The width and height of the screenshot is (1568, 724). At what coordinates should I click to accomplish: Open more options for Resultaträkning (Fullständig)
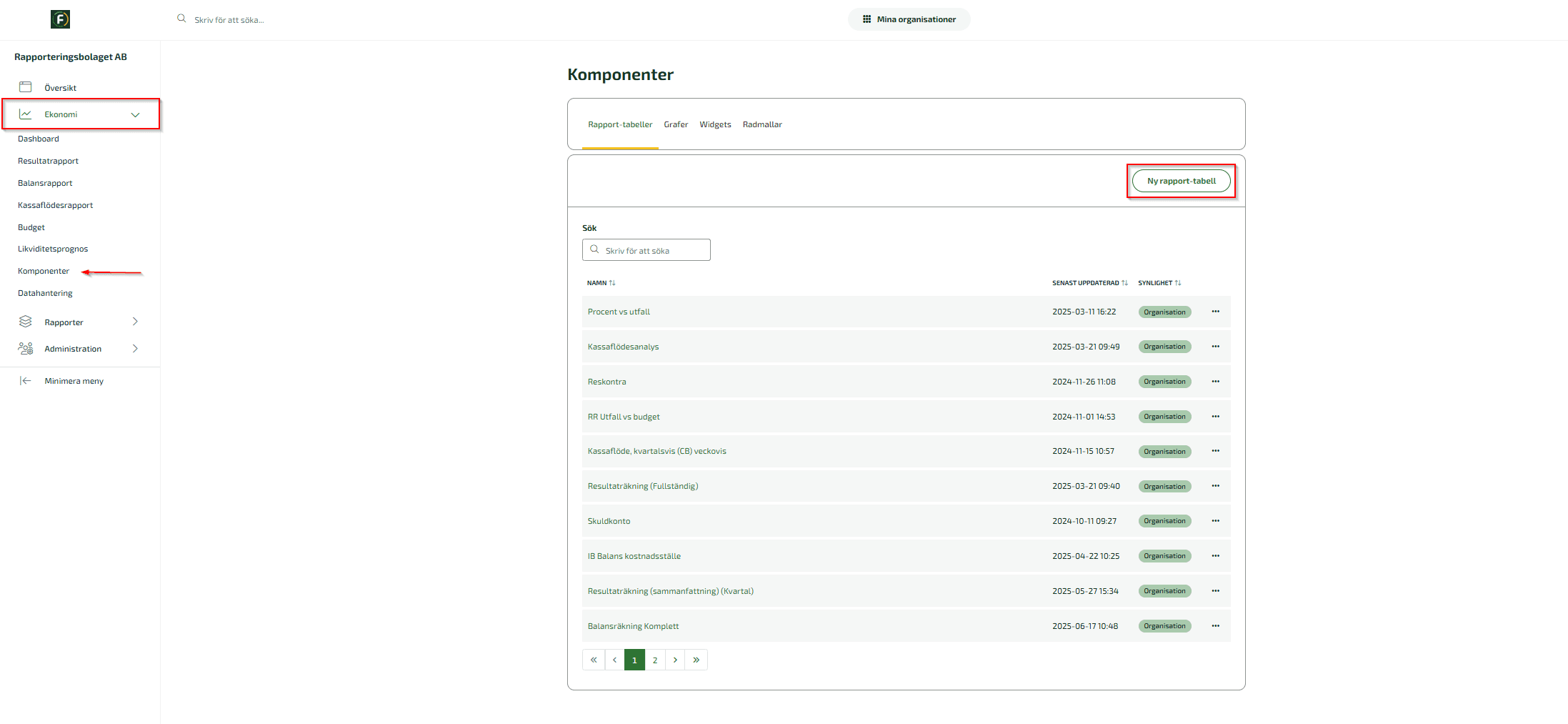click(1216, 486)
